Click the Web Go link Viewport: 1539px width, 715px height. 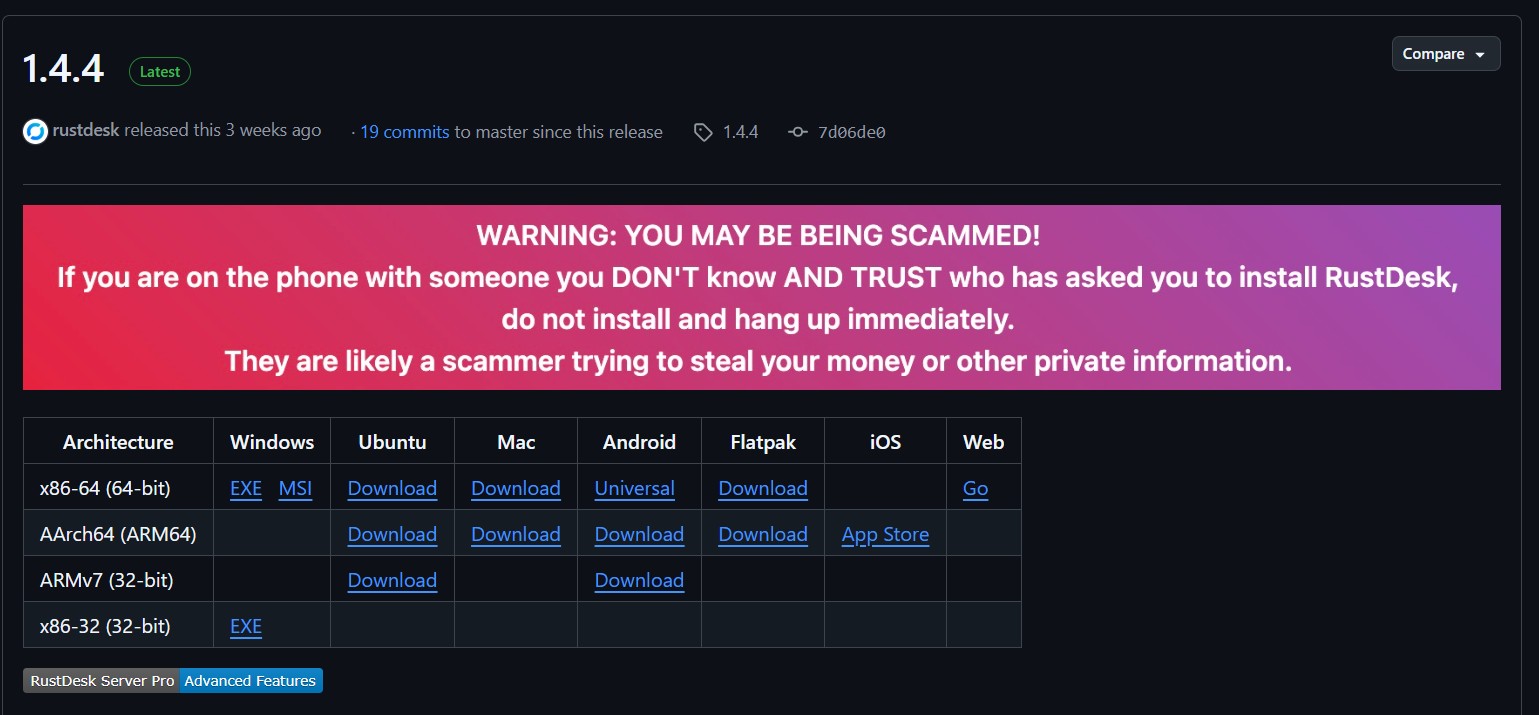coord(975,488)
